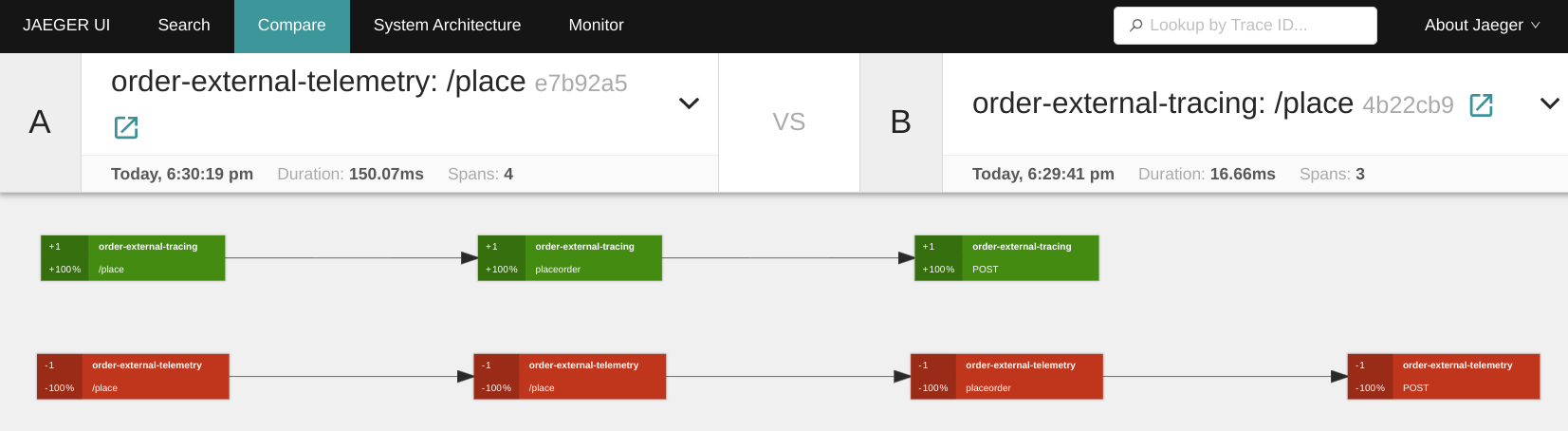The width and height of the screenshot is (1568, 431).
Task: Open System Architecture page
Action: tap(447, 26)
